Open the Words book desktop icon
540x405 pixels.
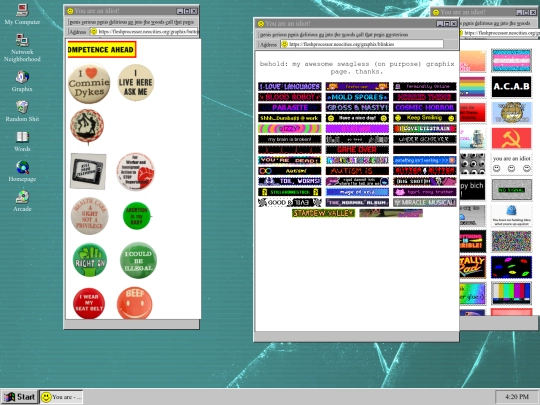pos(22,141)
